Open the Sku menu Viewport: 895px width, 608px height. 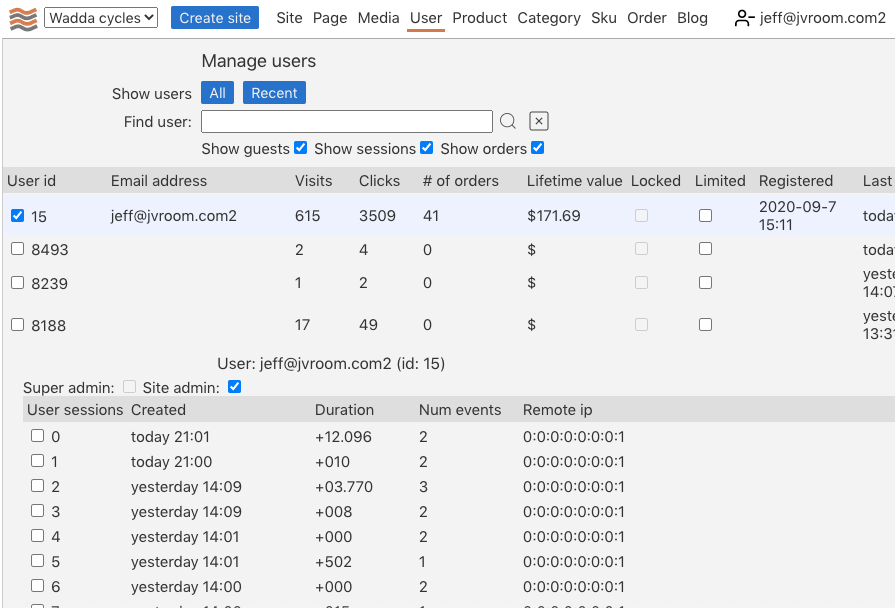[604, 18]
